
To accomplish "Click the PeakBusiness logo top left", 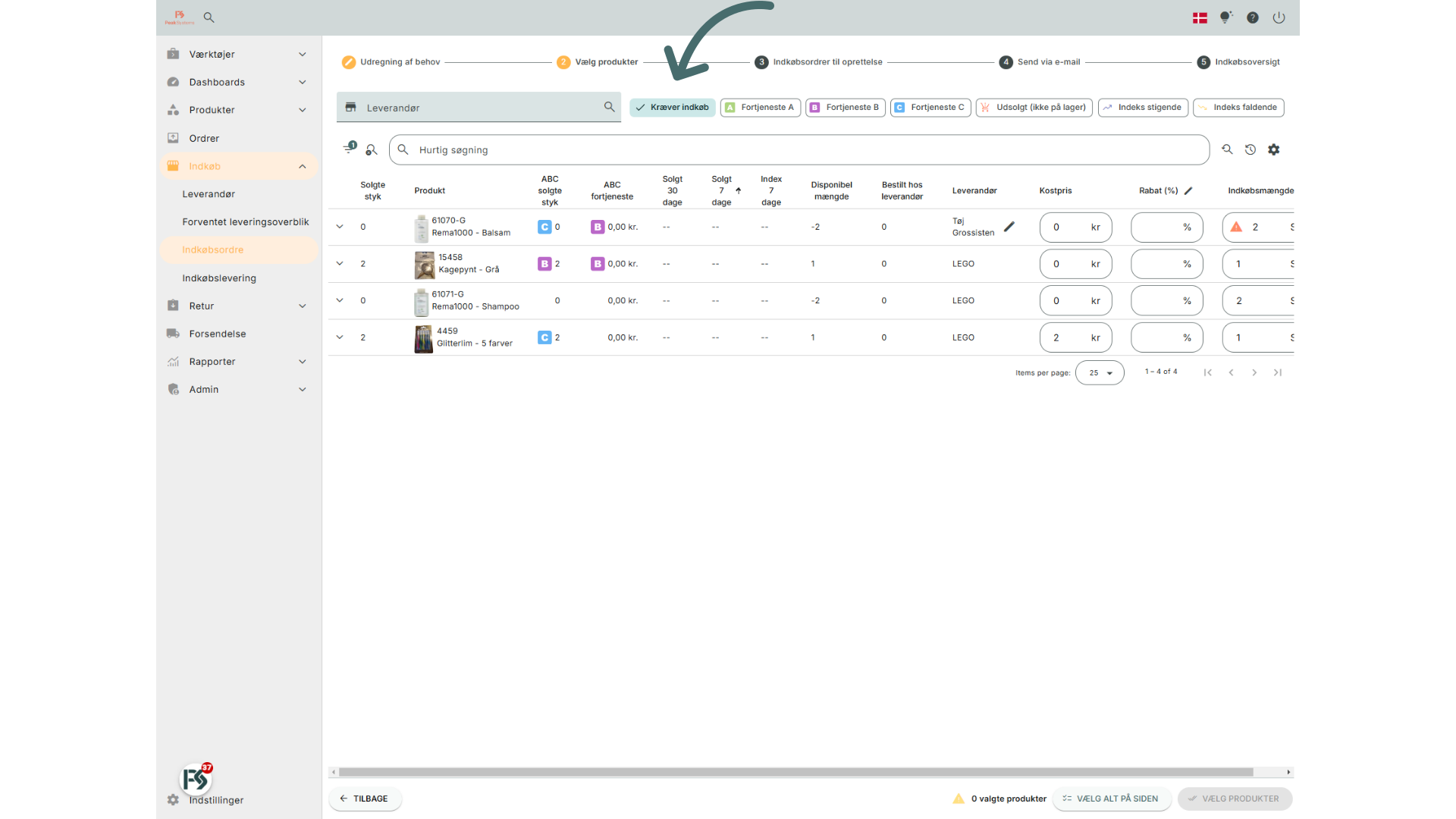I will pos(180,17).
